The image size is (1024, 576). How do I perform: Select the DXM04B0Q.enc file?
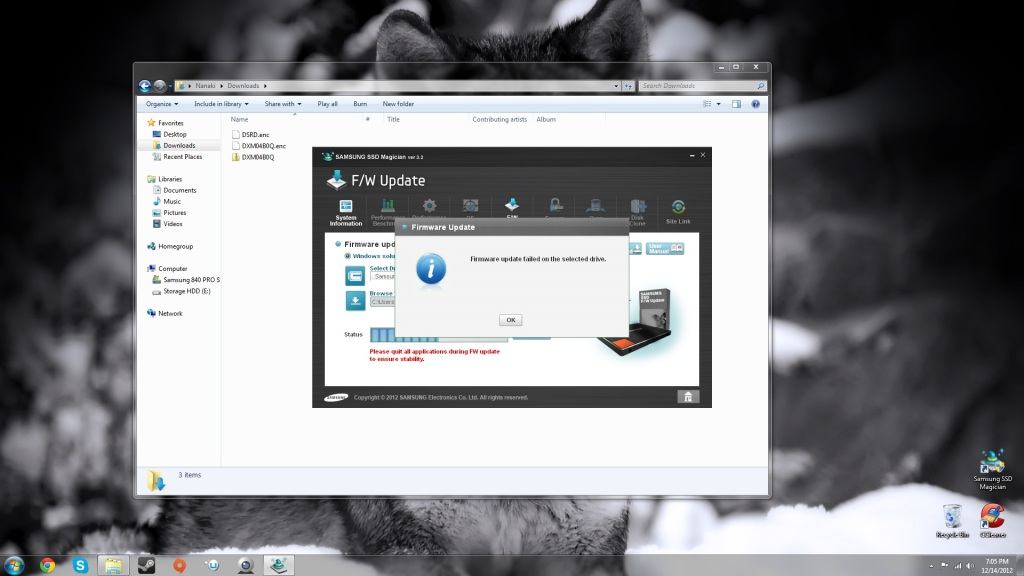pyautogui.click(x=263, y=146)
